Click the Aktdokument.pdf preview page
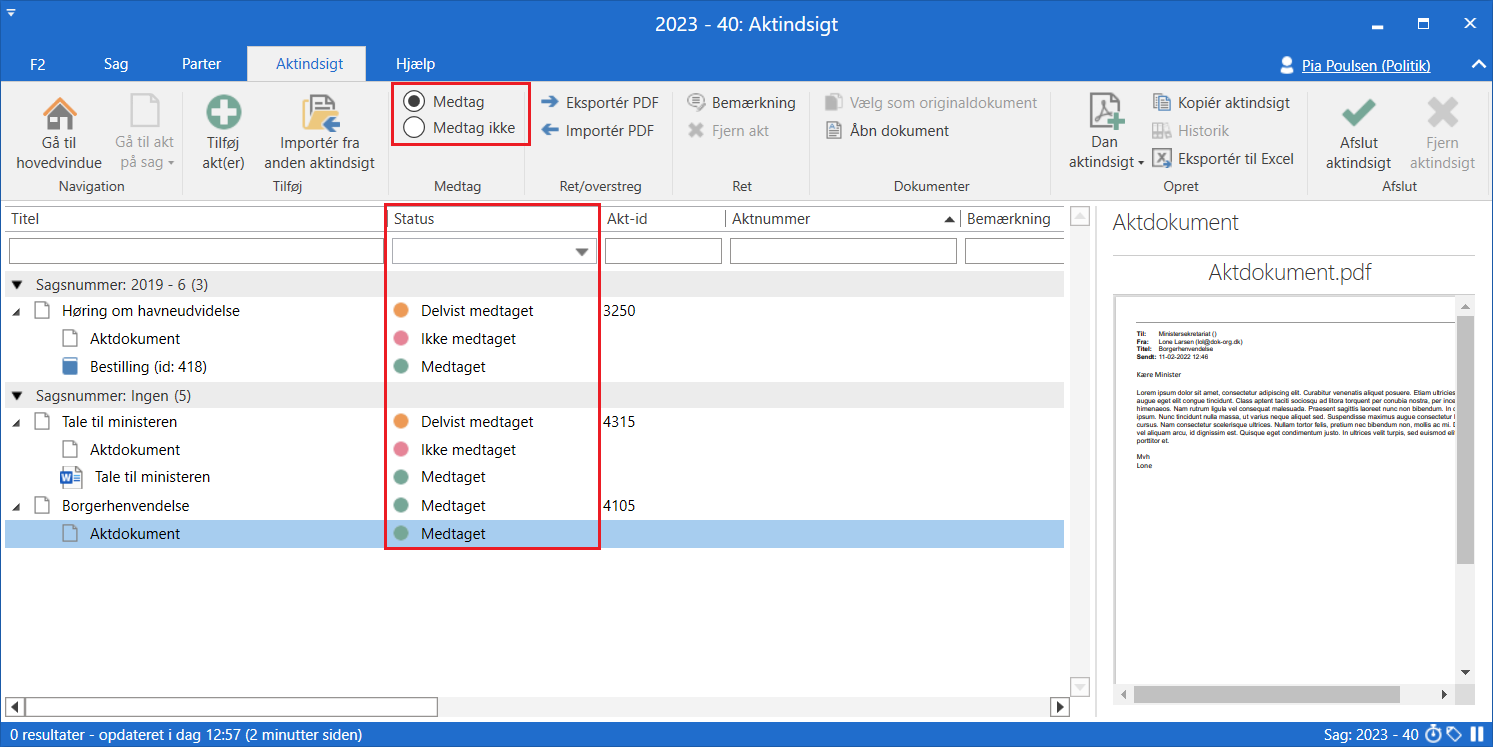Viewport: 1493px width, 747px height. (x=1286, y=490)
